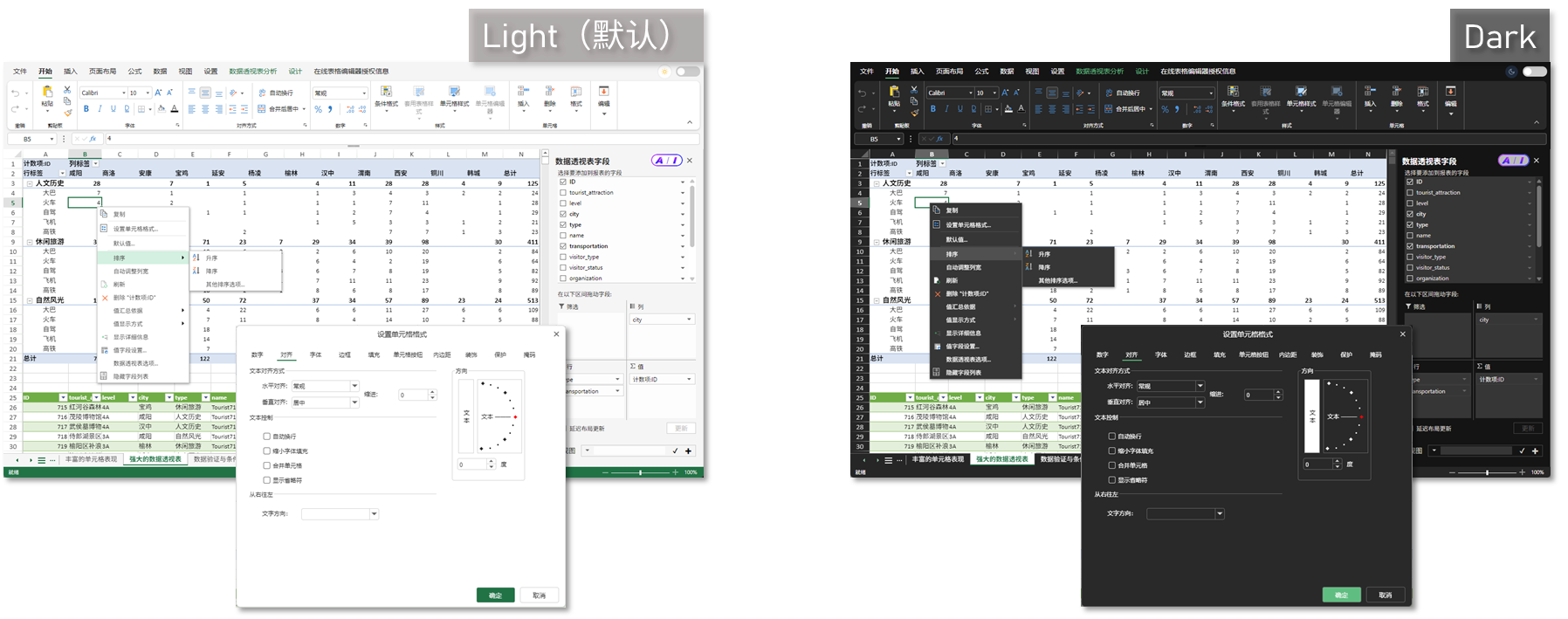Click the AI button in dark pivot panel

[x=1513, y=160]
